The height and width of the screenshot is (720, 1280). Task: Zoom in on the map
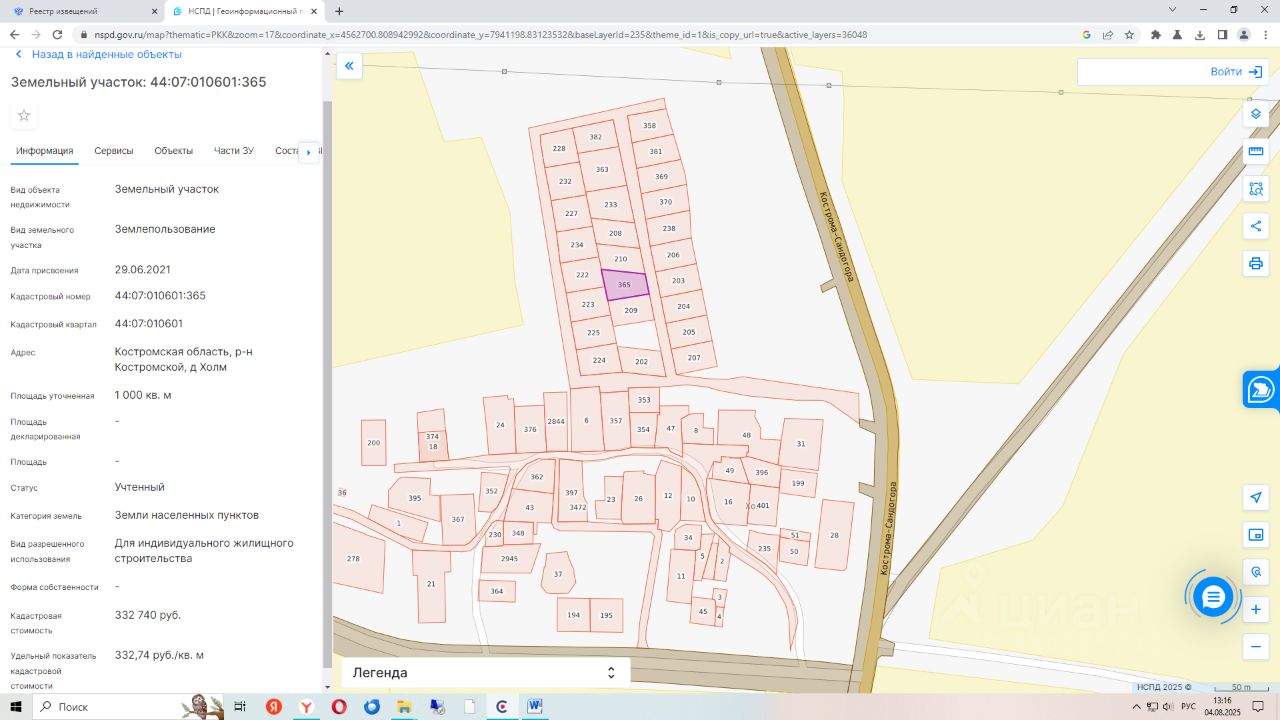[1256, 609]
